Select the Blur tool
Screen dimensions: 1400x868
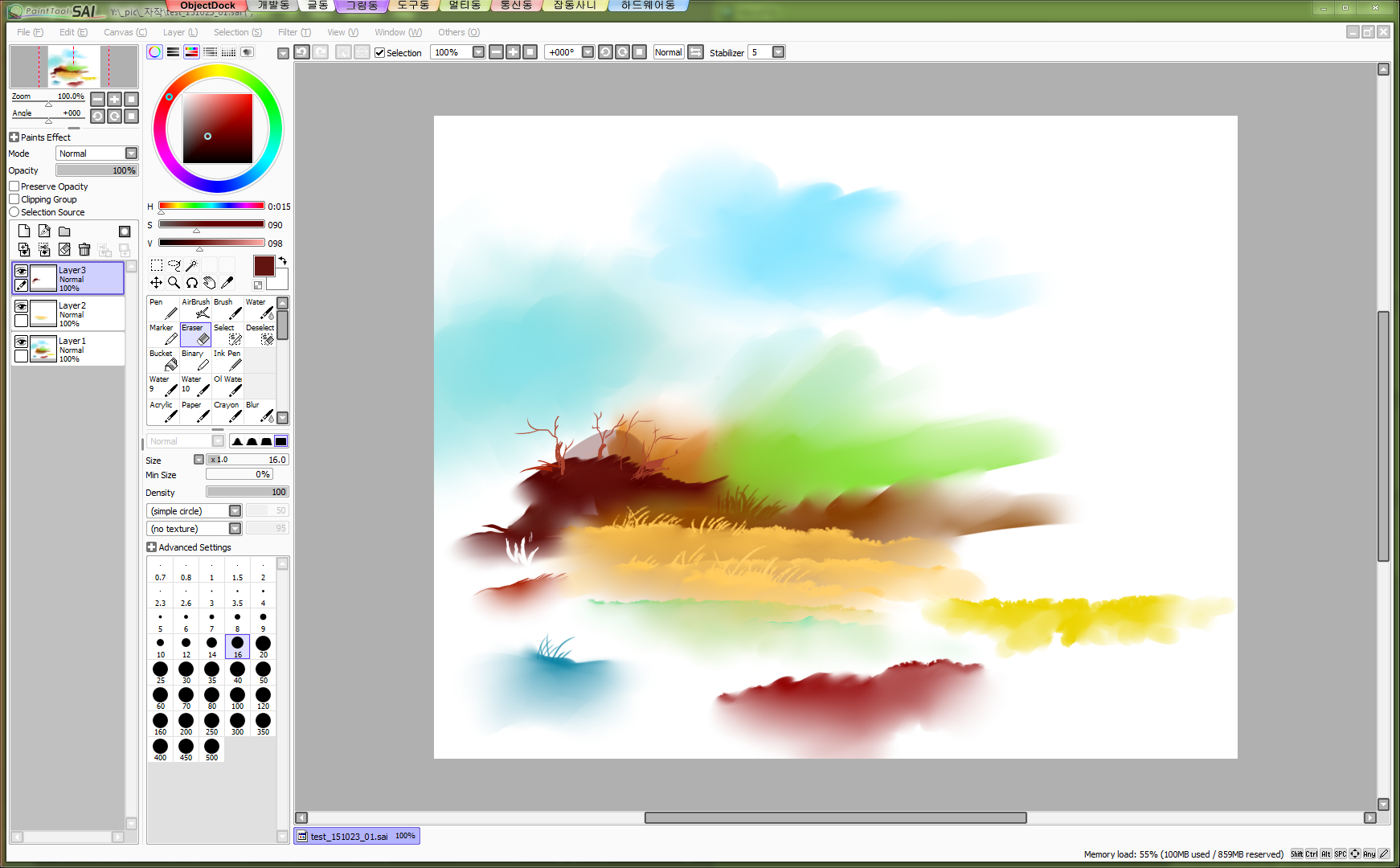(x=260, y=412)
